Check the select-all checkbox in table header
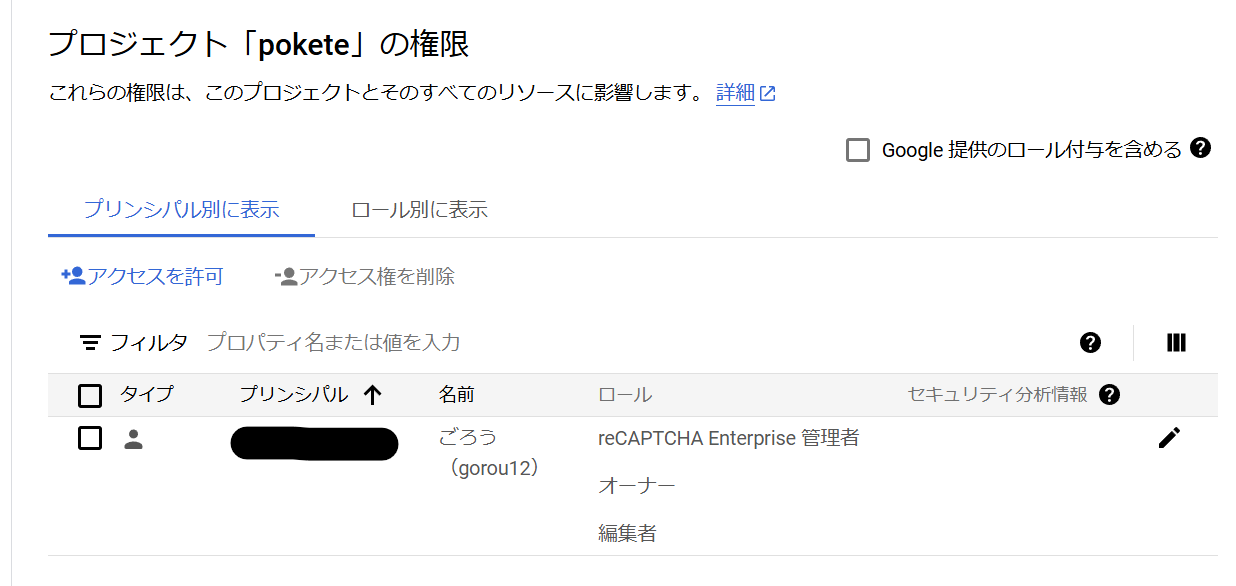The image size is (1236, 586). (x=90, y=396)
